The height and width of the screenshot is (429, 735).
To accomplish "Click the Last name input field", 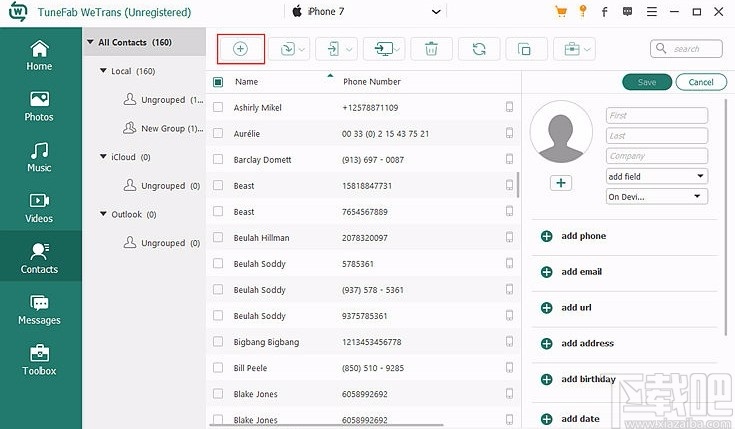I will (x=657, y=135).
